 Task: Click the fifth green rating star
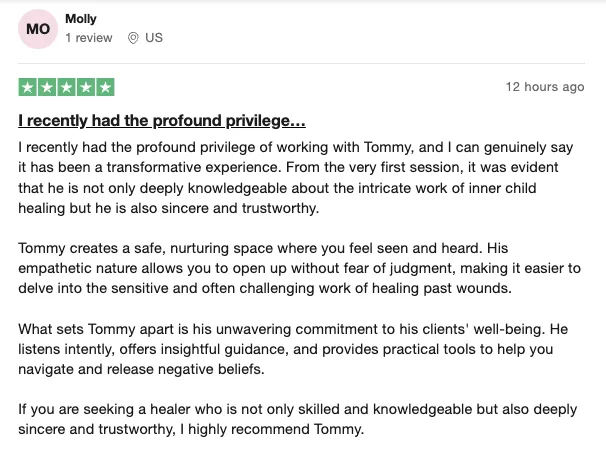tap(105, 87)
